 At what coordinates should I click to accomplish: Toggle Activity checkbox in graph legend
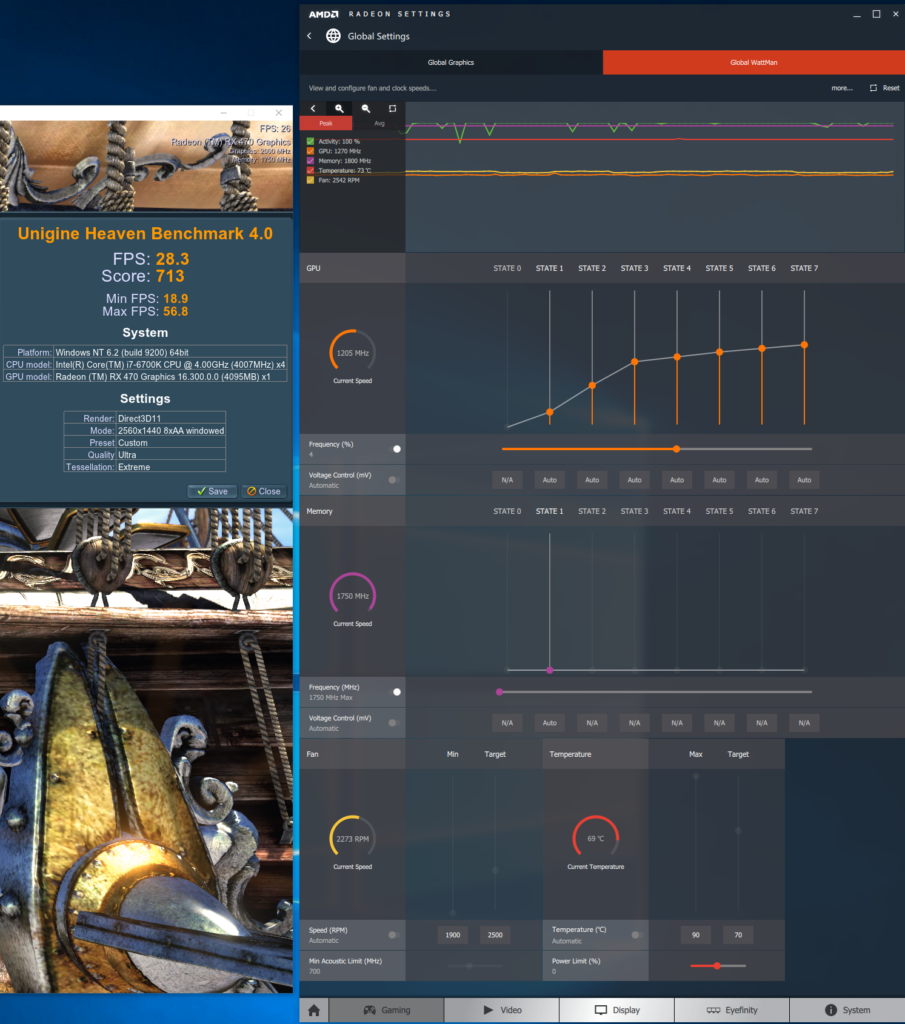tap(311, 141)
